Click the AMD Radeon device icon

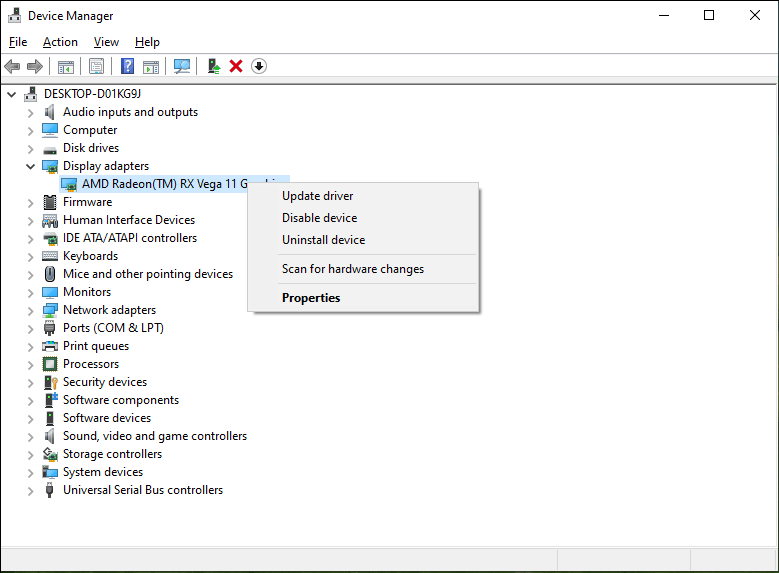pos(69,184)
